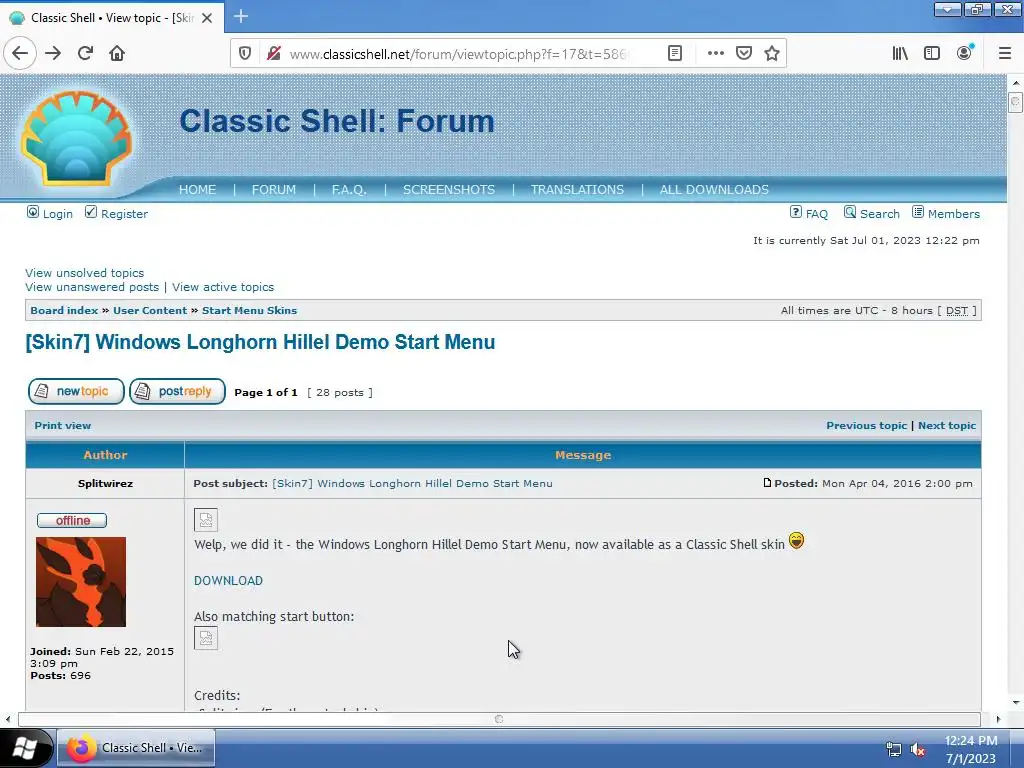Open a new browser tab with plus

tap(240, 16)
